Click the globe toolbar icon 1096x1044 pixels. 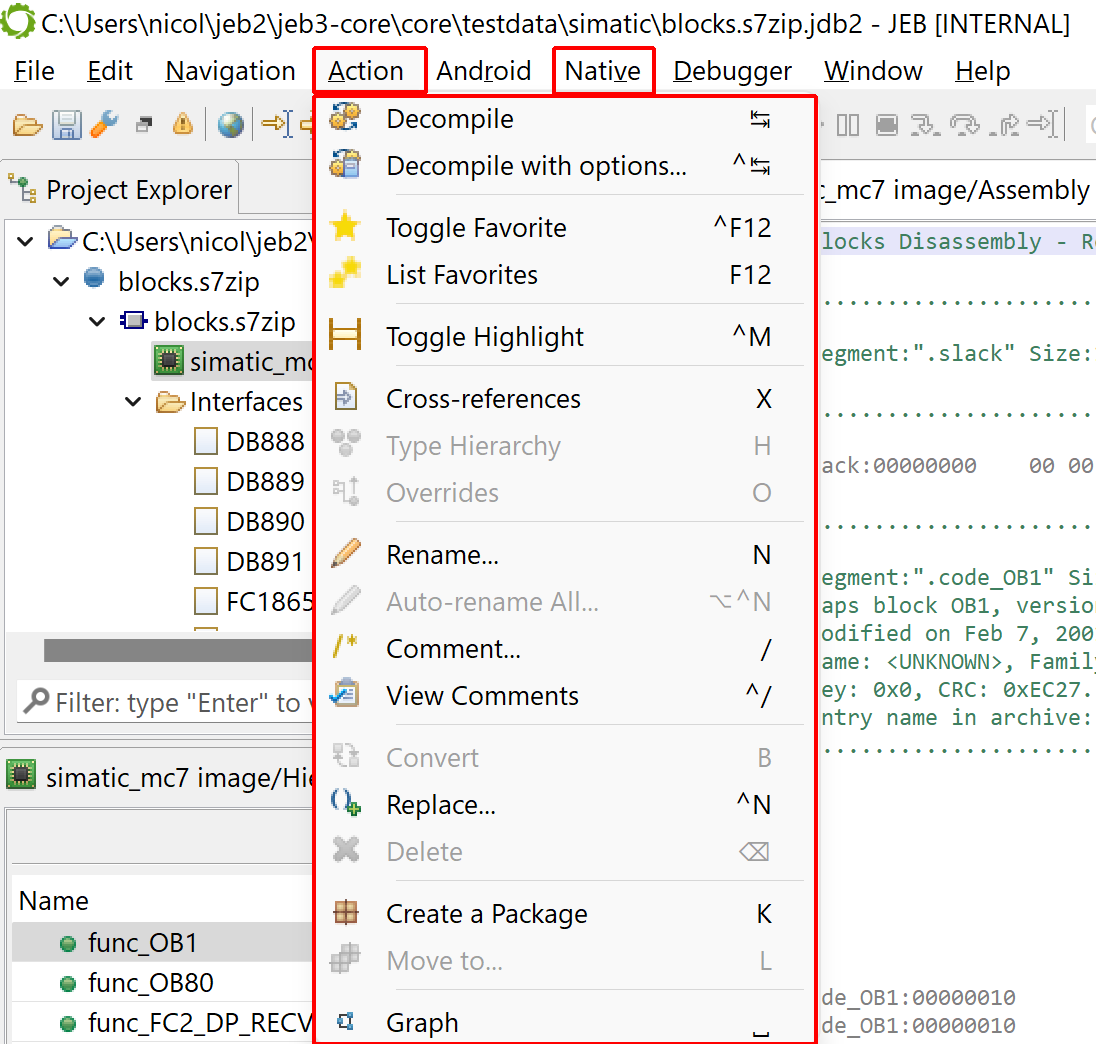(x=230, y=125)
